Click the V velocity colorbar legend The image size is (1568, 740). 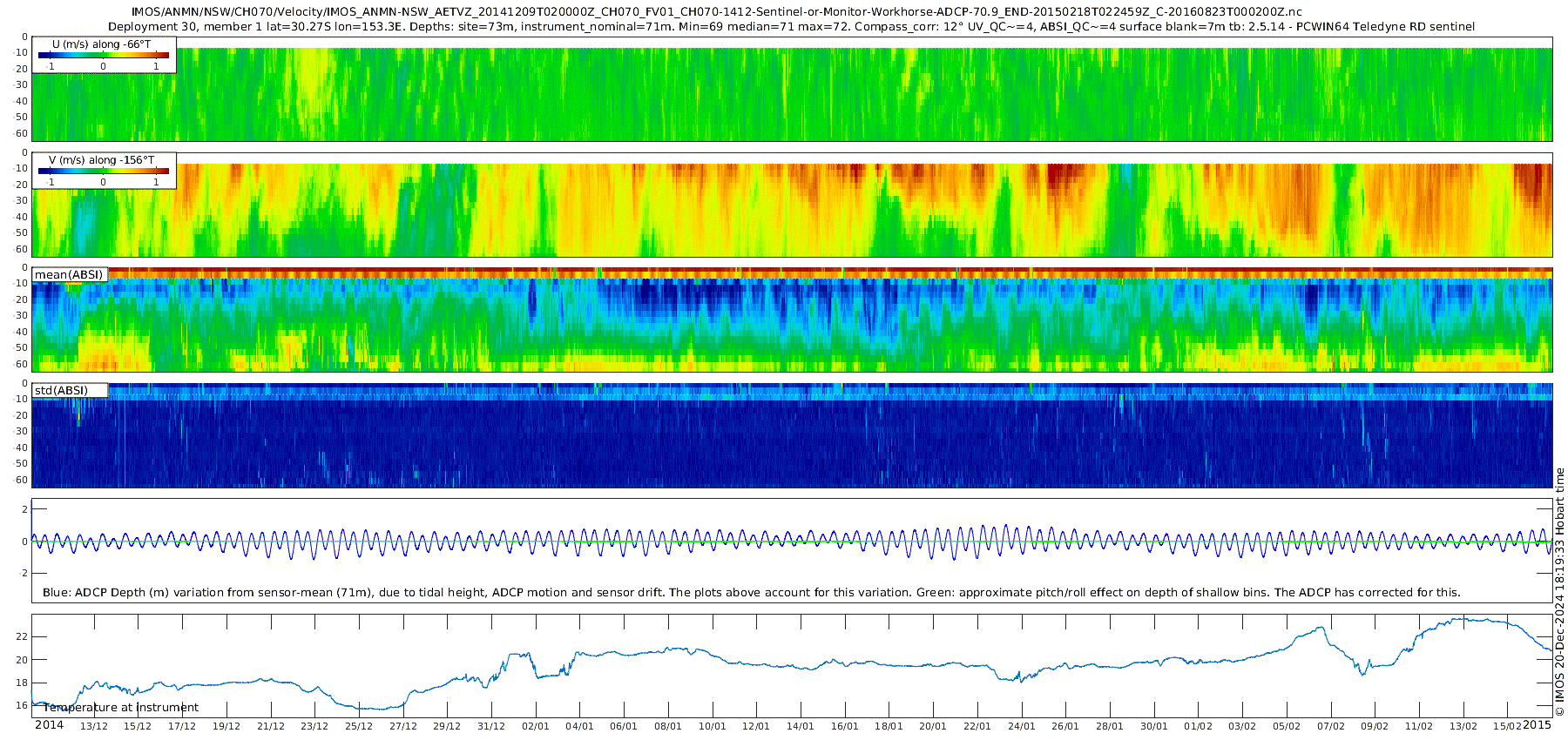(103, 172)
